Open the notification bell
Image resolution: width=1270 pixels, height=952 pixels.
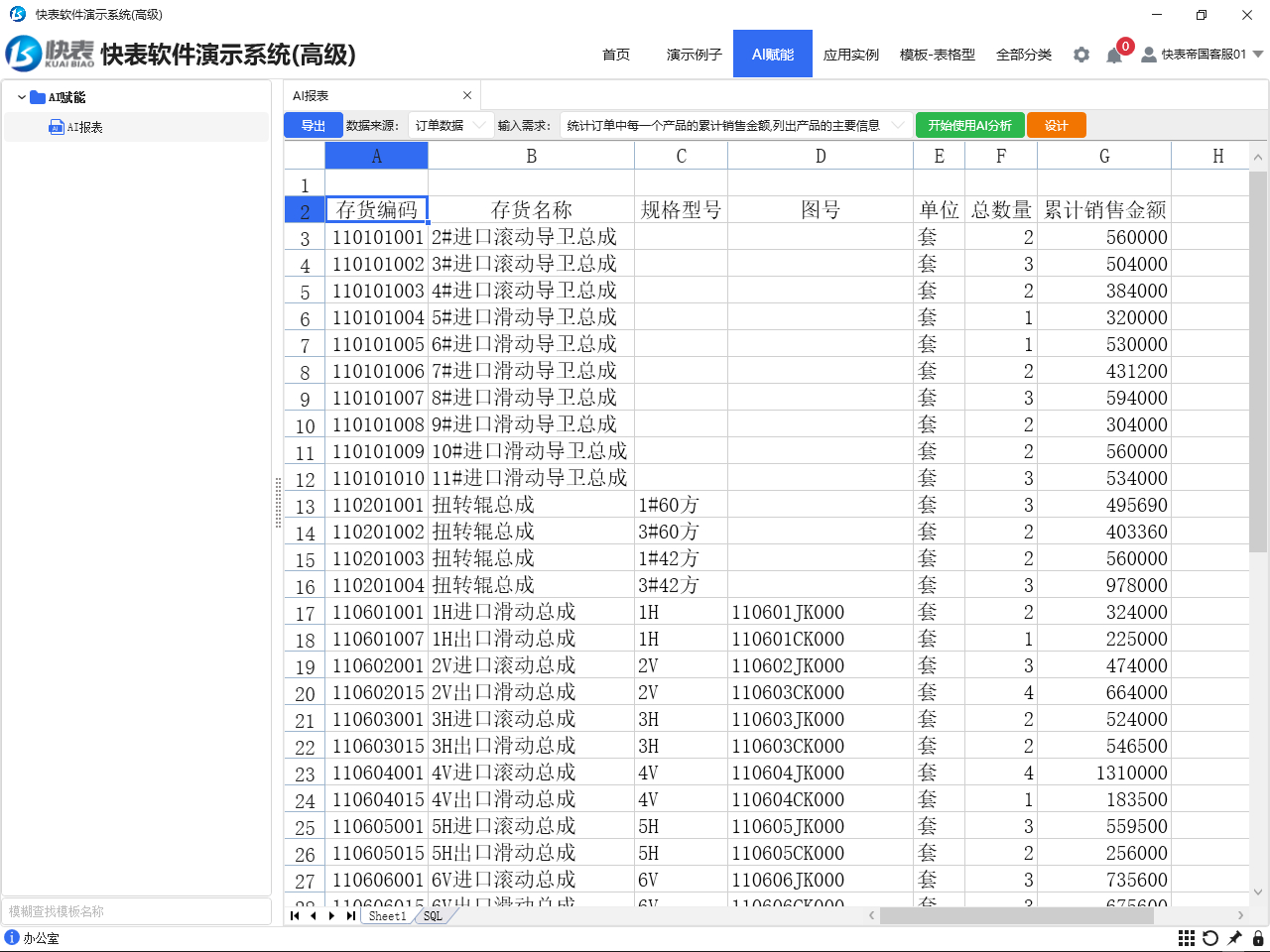1114,56
